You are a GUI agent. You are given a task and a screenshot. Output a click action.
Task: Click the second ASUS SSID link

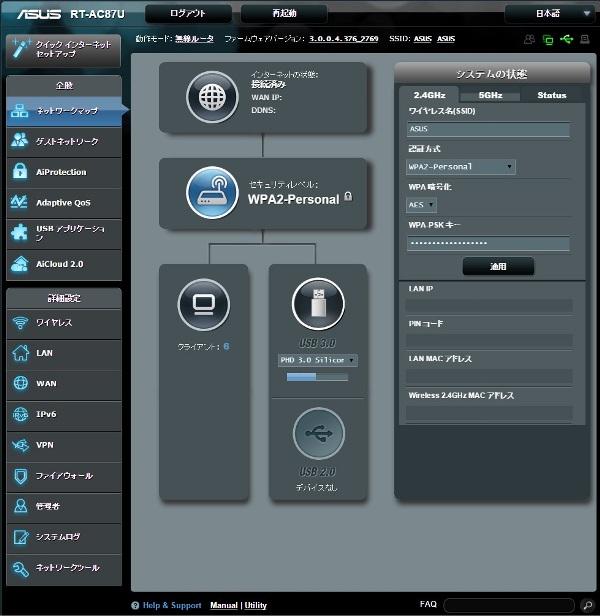pos(446,39)
